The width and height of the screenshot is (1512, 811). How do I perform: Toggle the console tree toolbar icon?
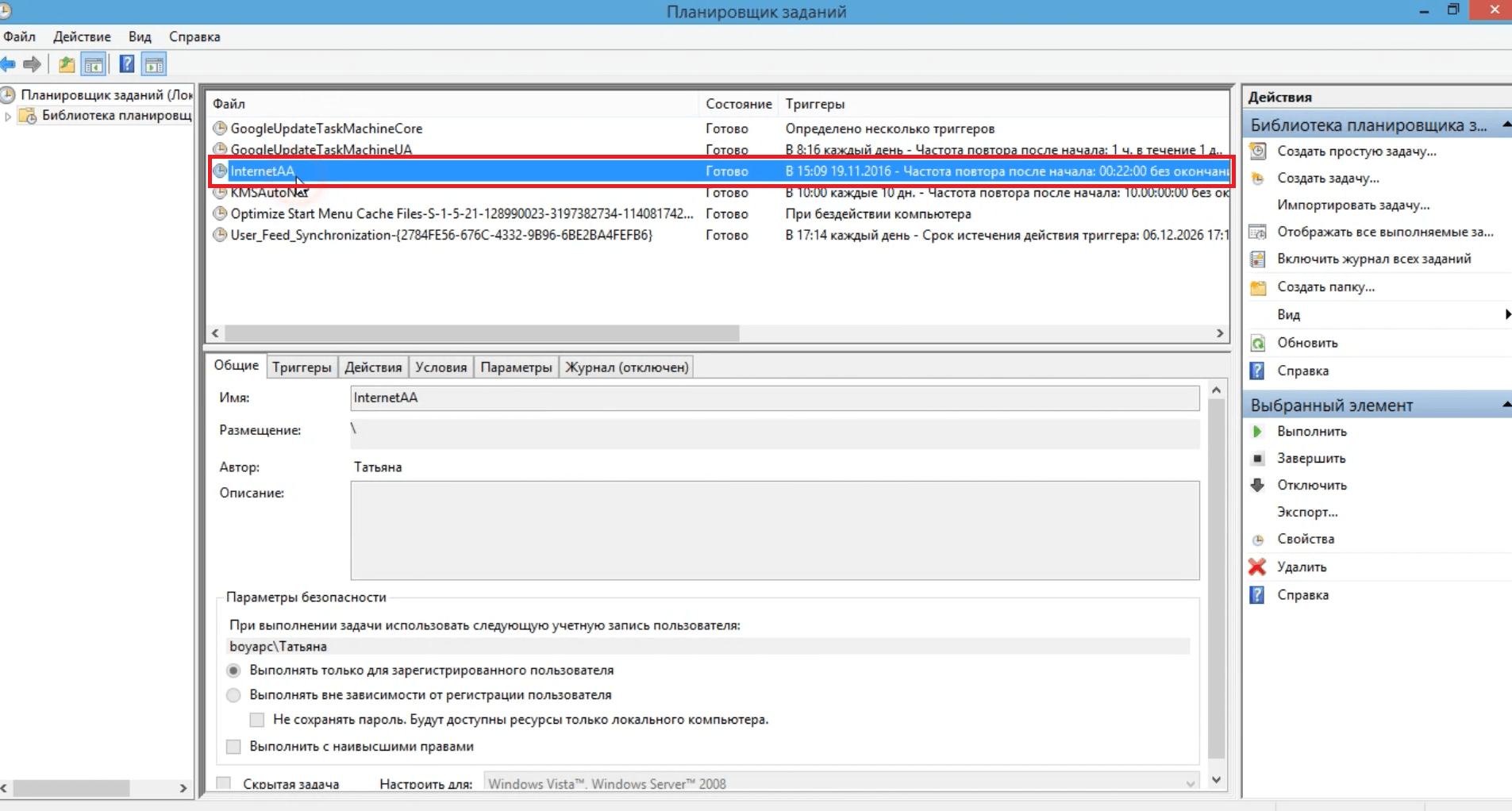[94, 64]
